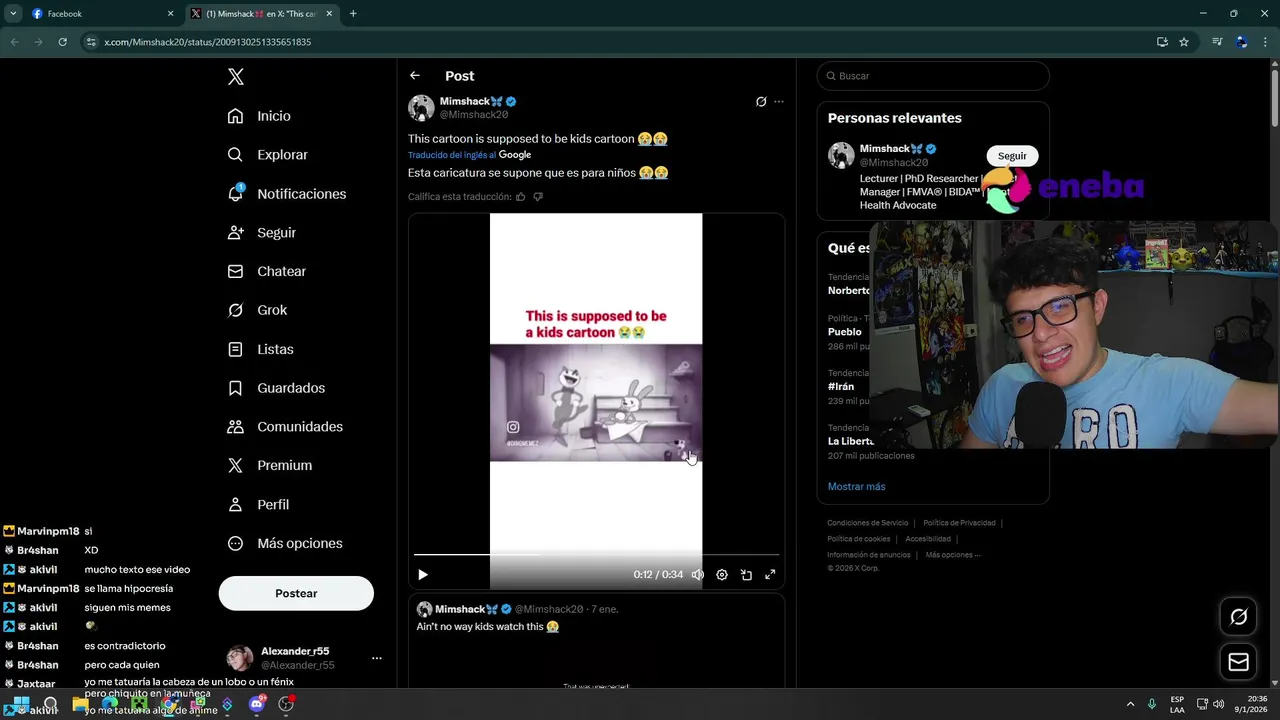Go back with the Post arrow
Image resolution: width=1280 pixels, height=720 pixels.
pyautogui.click(x=415, y=76)
